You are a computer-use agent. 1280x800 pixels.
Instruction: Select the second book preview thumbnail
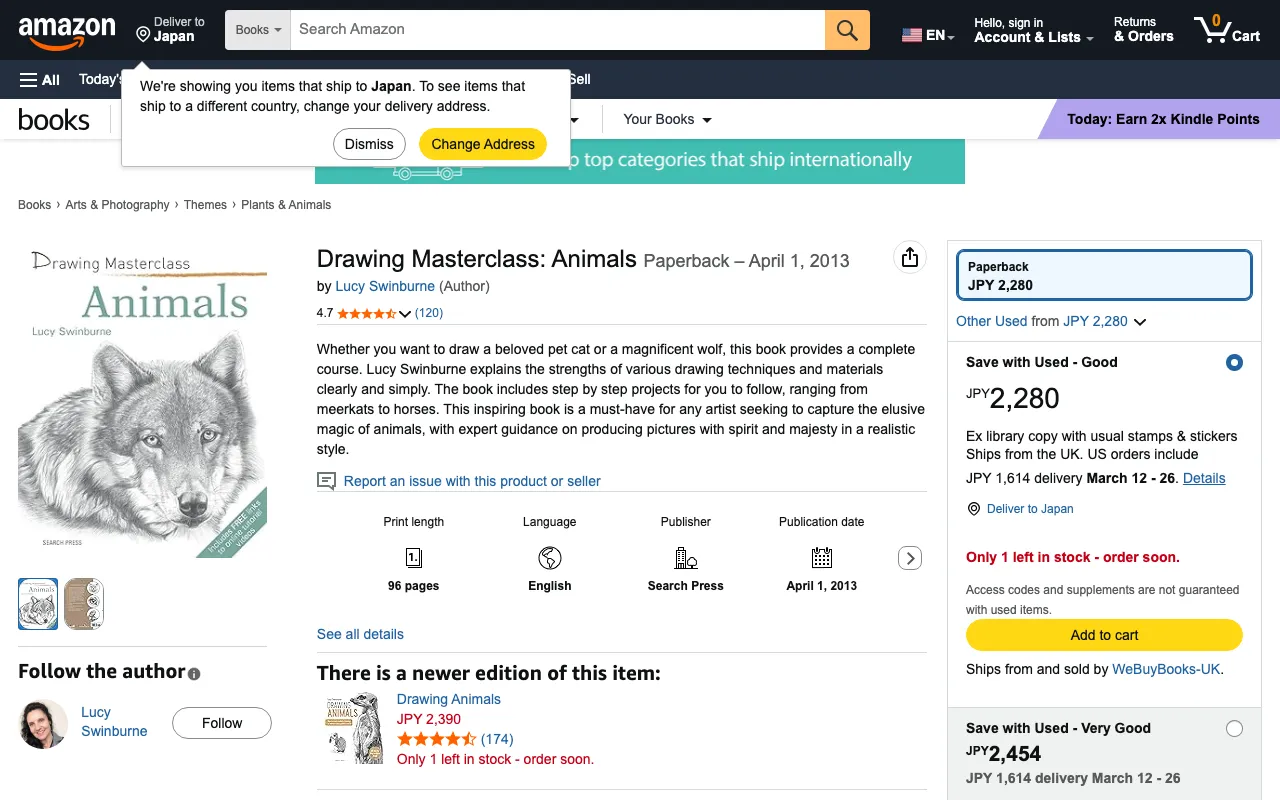84,604
